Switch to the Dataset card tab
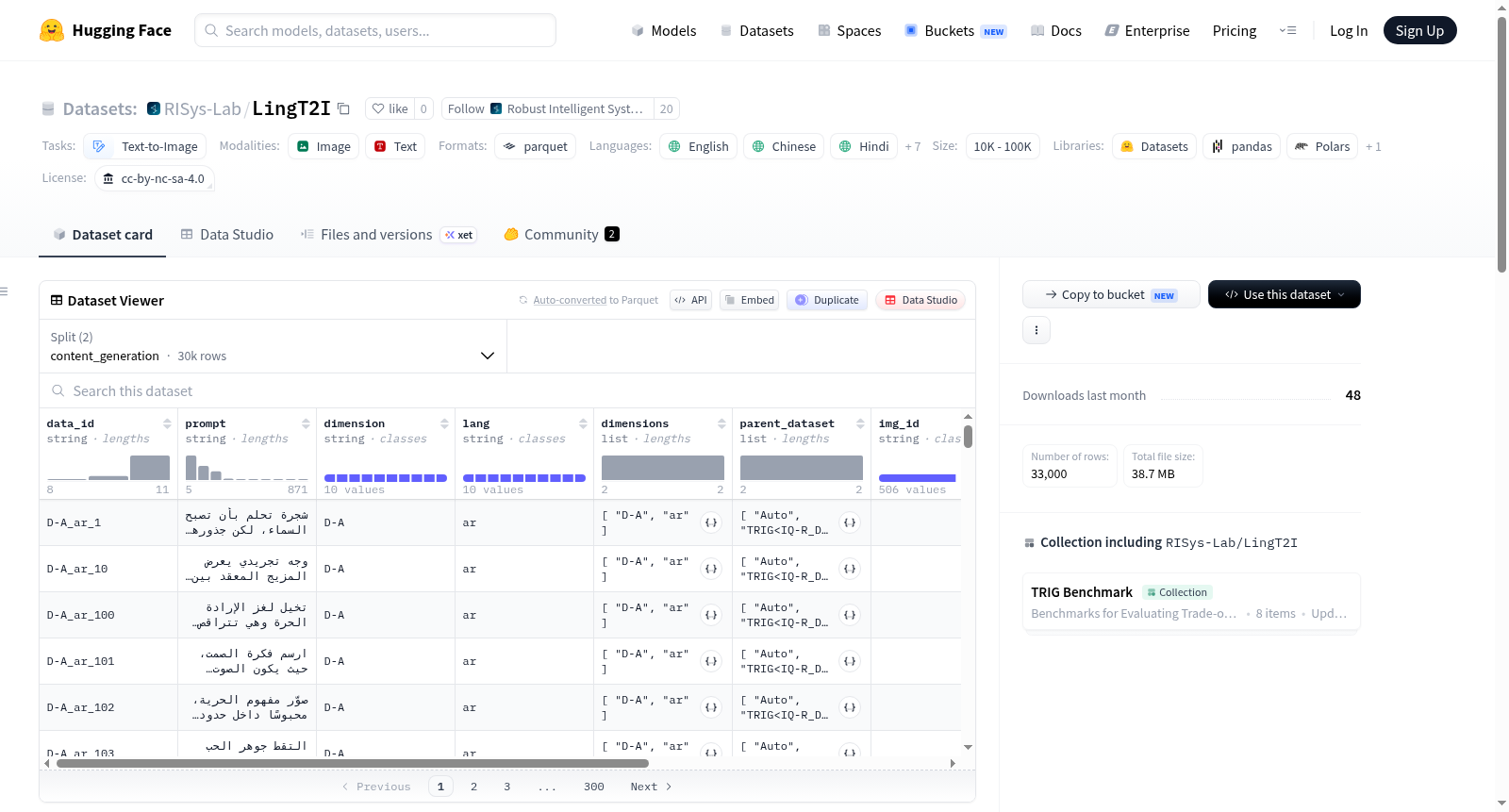The height and width of the screenshot is (812, 1509). pos(102,235)
